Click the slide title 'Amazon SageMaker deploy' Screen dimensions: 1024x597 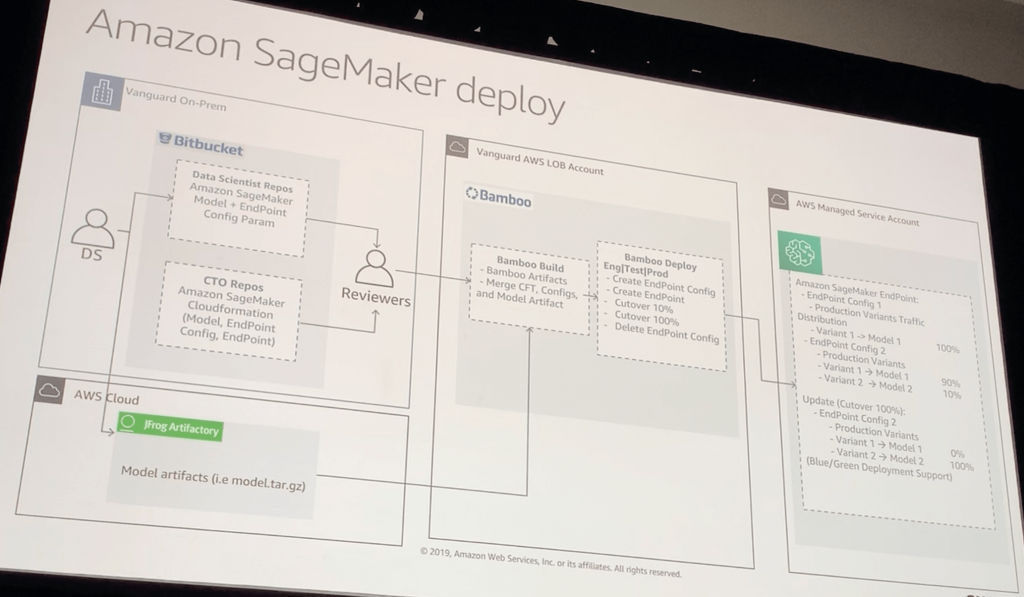pyautogui.click(x=325, y=67)
